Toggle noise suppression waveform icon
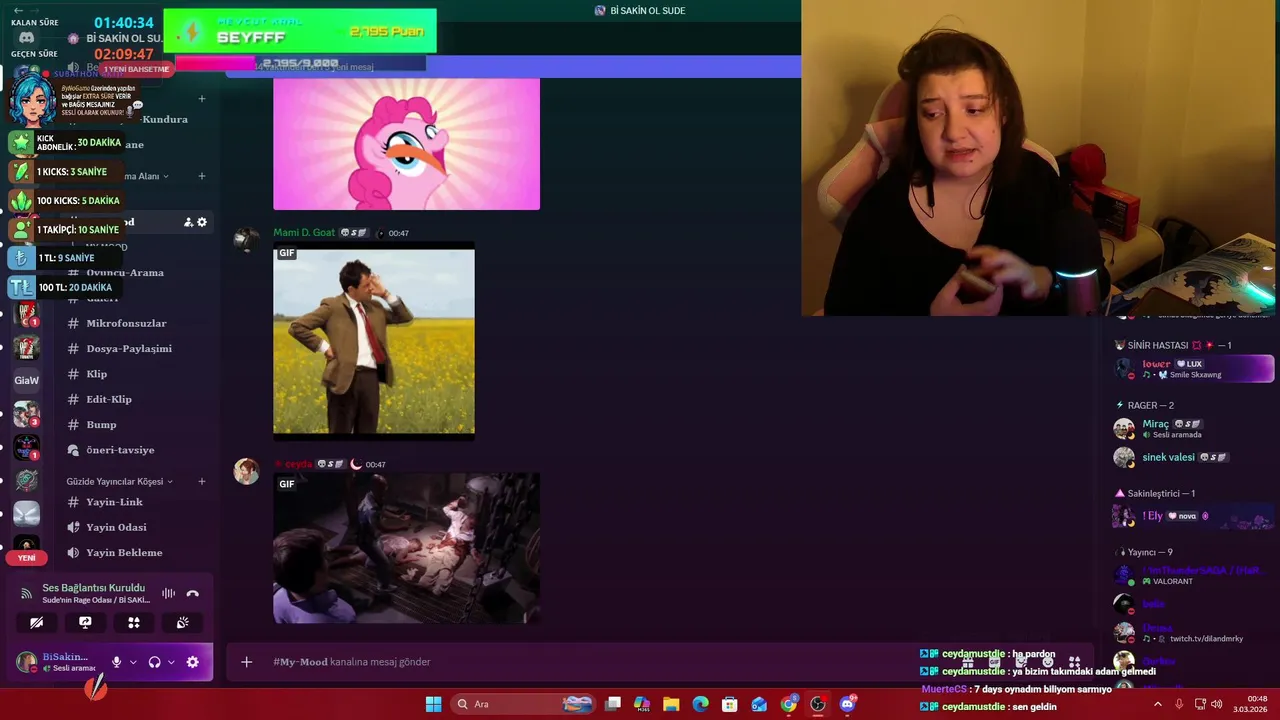 click(168, 593)
